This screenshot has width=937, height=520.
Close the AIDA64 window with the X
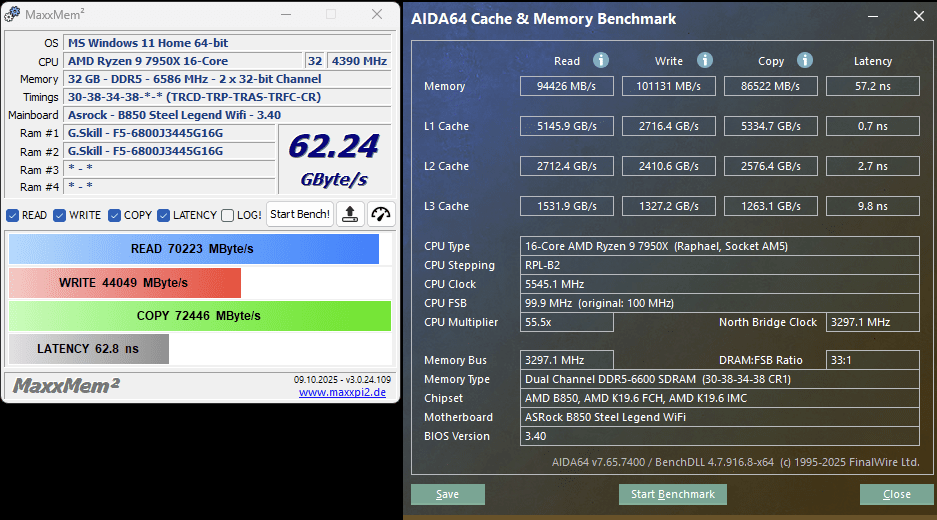coord(919,17)
